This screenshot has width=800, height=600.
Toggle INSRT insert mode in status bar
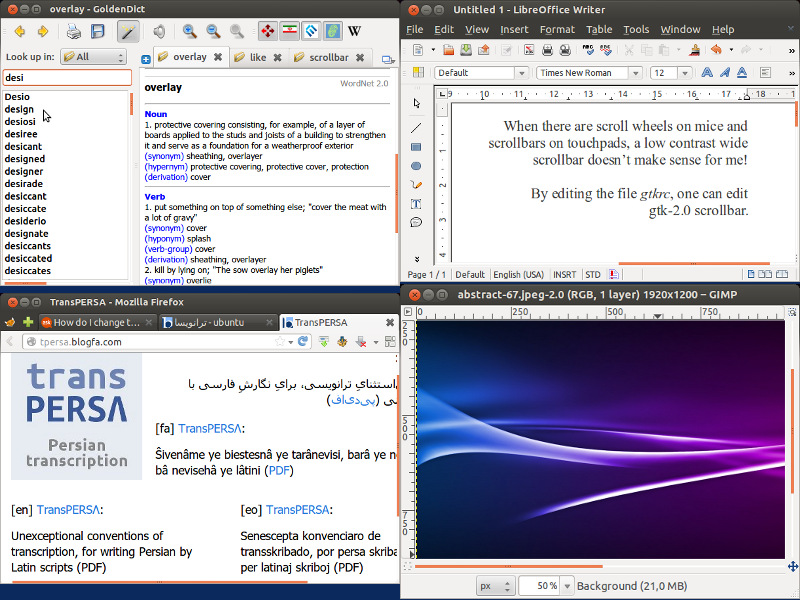564,274
